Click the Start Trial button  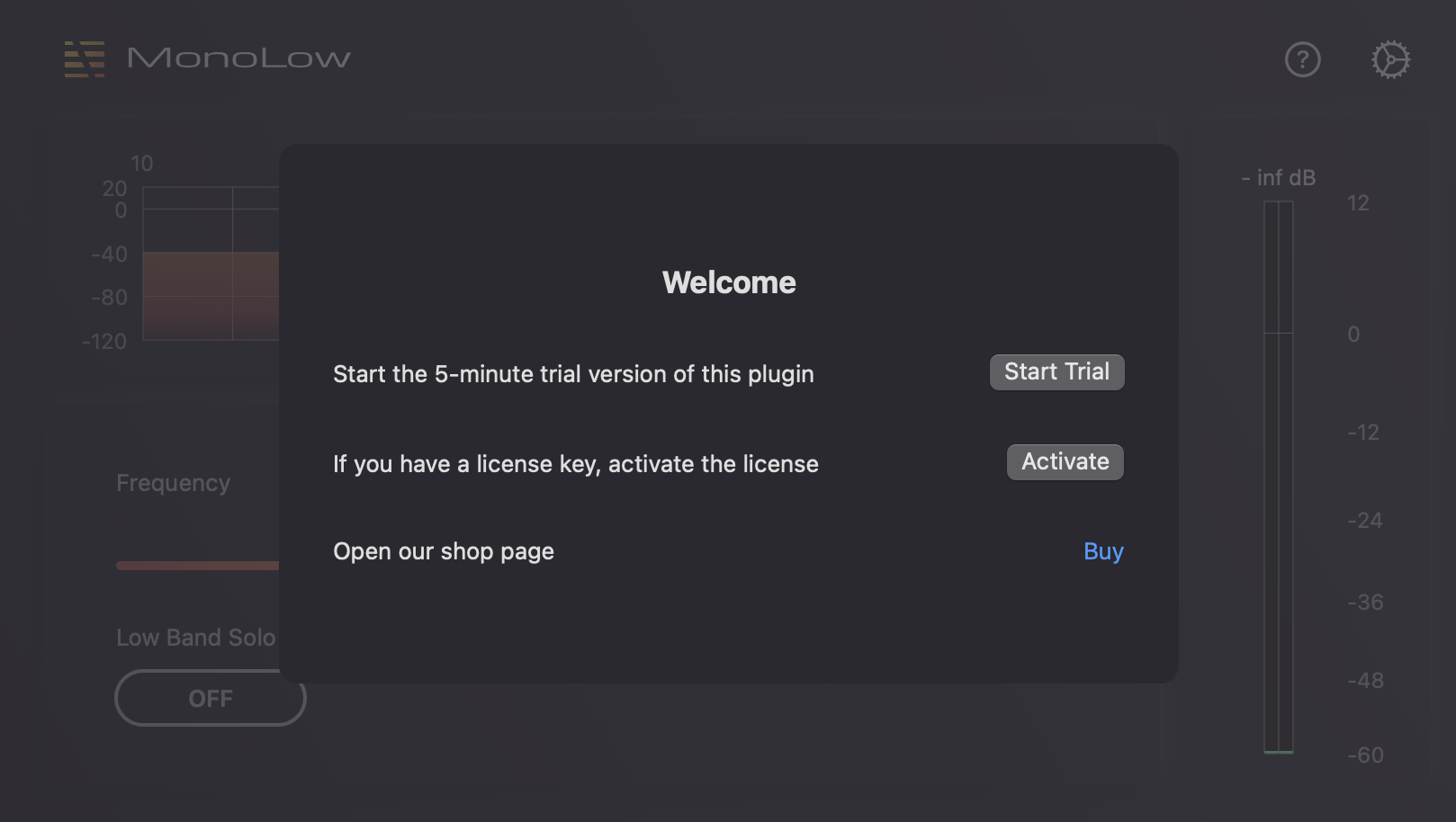pos(1056,371)
